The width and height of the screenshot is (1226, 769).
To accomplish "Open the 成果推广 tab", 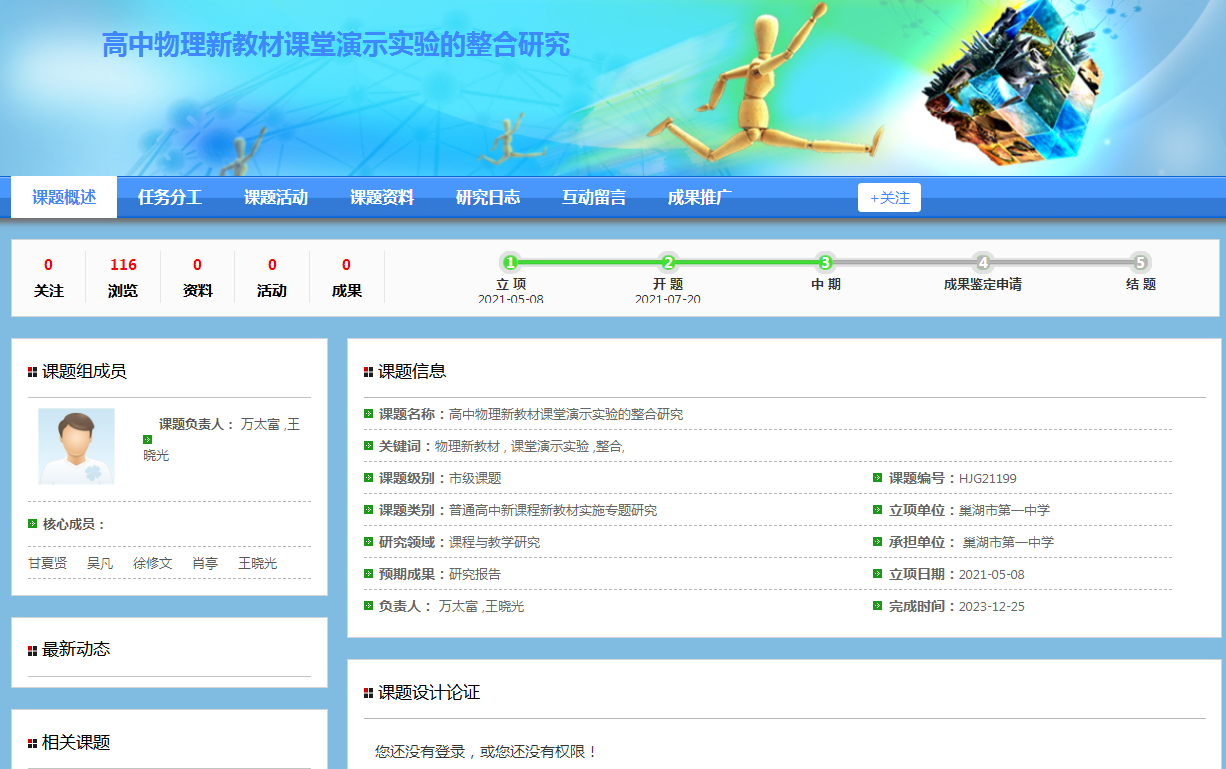I will point(700,197).
